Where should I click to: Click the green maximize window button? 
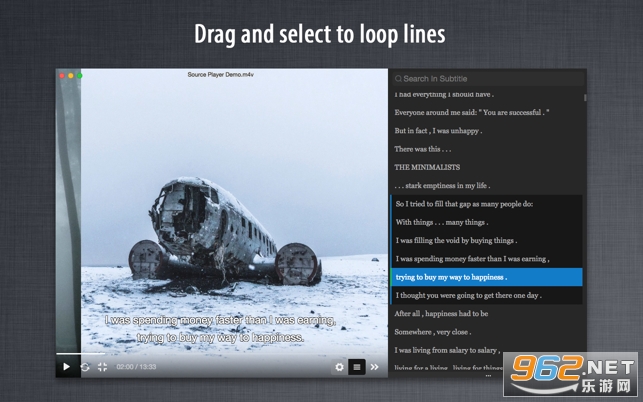pyautogui.click(x=81, y=75)
